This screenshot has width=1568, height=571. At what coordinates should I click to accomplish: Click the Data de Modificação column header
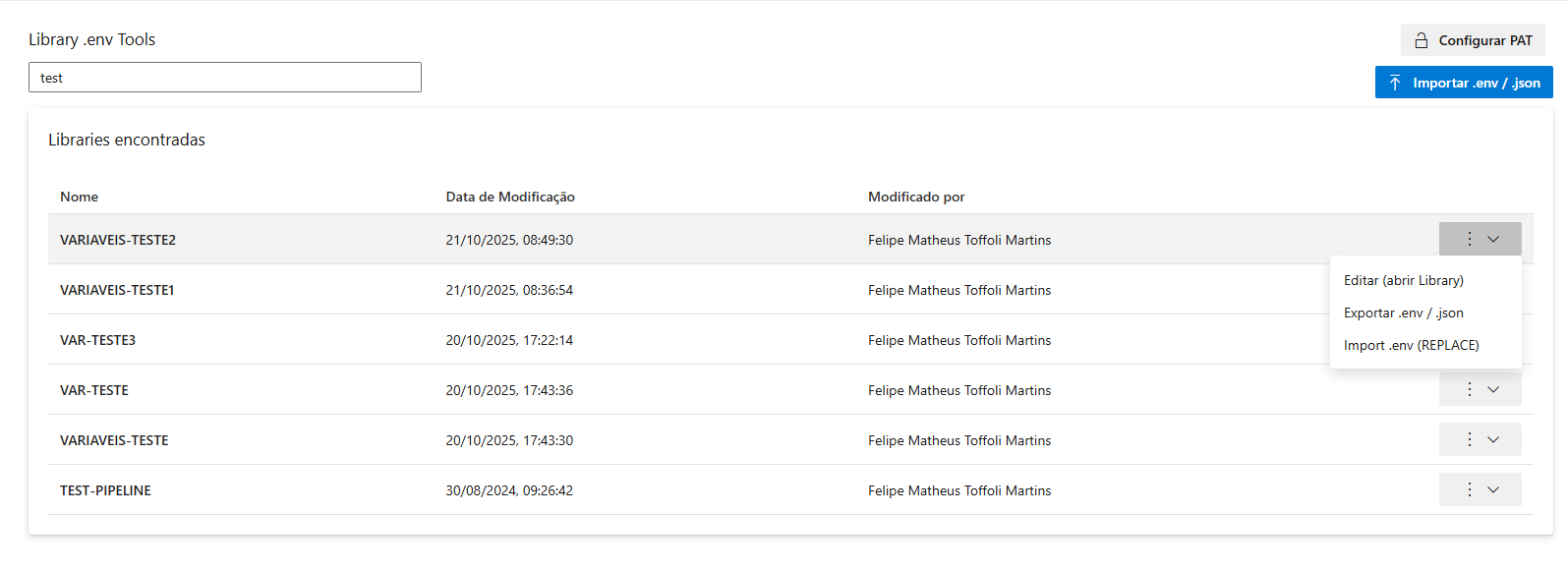pos(509,197)
